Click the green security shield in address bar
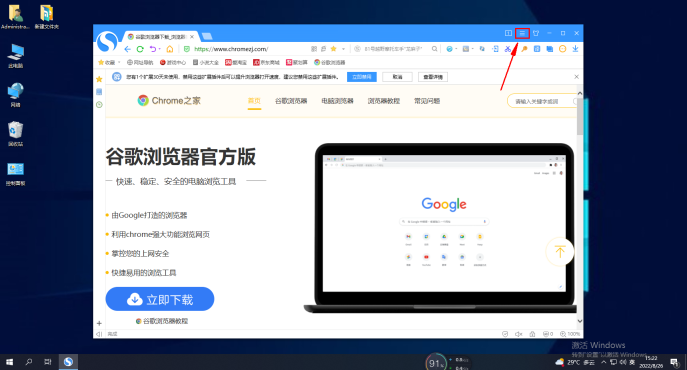Screen dimensions: 687x370 pyautogui.click(x=187, y=49)
